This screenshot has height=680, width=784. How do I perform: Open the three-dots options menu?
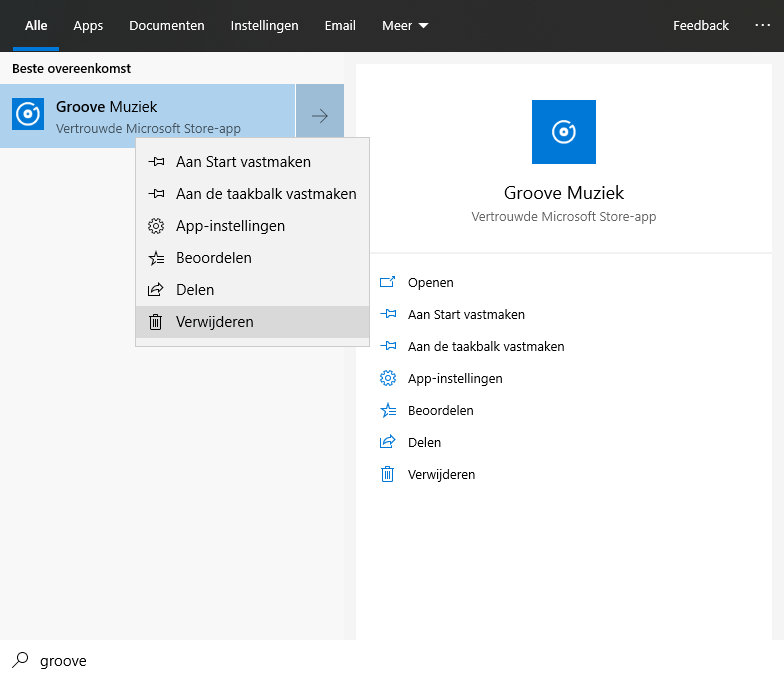click(x=763, y=26)
